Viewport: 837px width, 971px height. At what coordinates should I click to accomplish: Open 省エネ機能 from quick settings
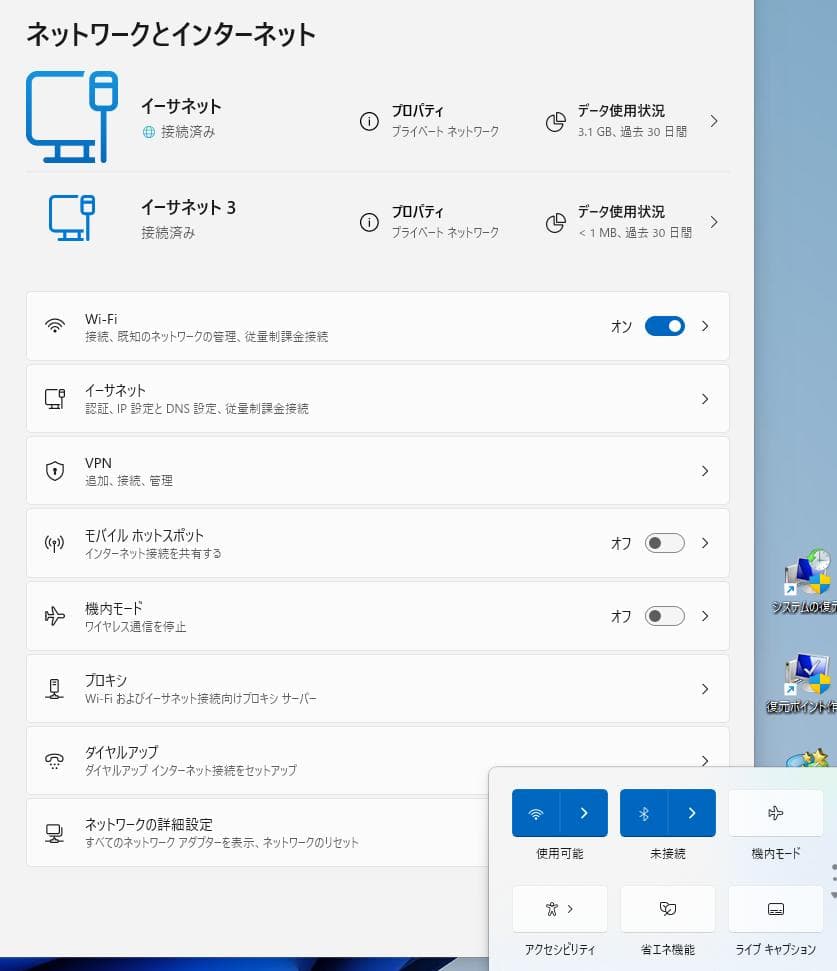point(667,908)
